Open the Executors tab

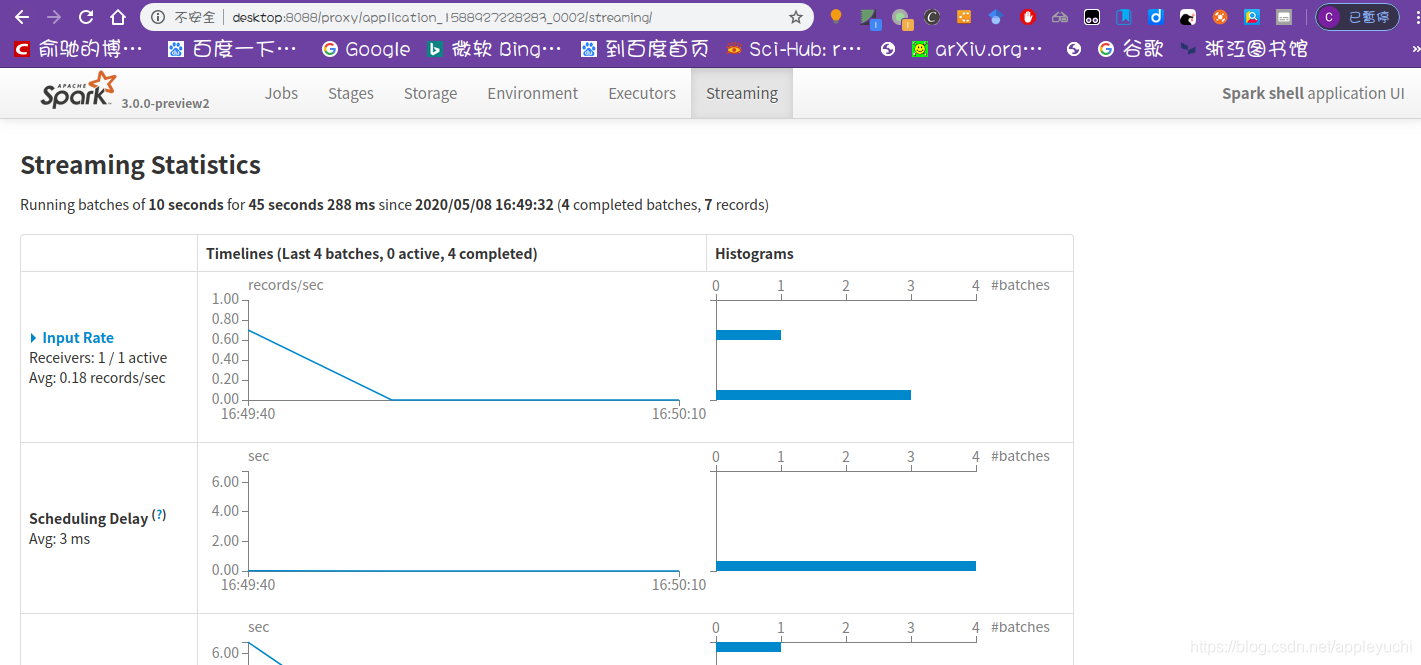pos(641,92)
